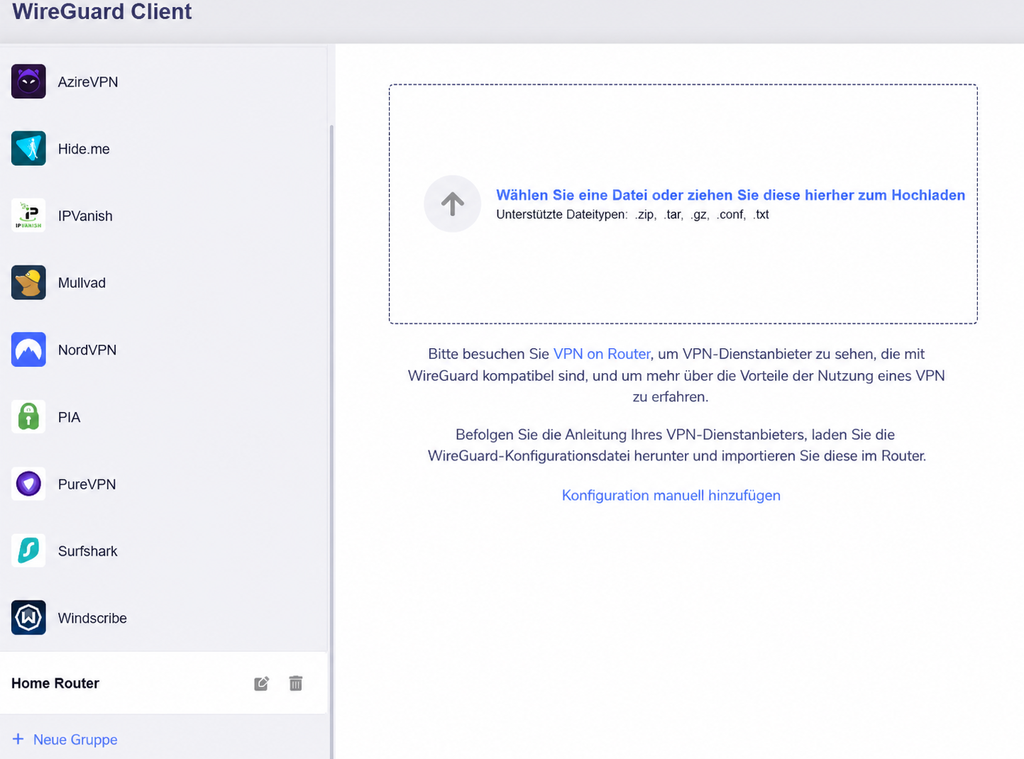Pick the PIA provider name
This screenshot has height=759, width=1024.
pyautogui.click(x=69, y=417)
